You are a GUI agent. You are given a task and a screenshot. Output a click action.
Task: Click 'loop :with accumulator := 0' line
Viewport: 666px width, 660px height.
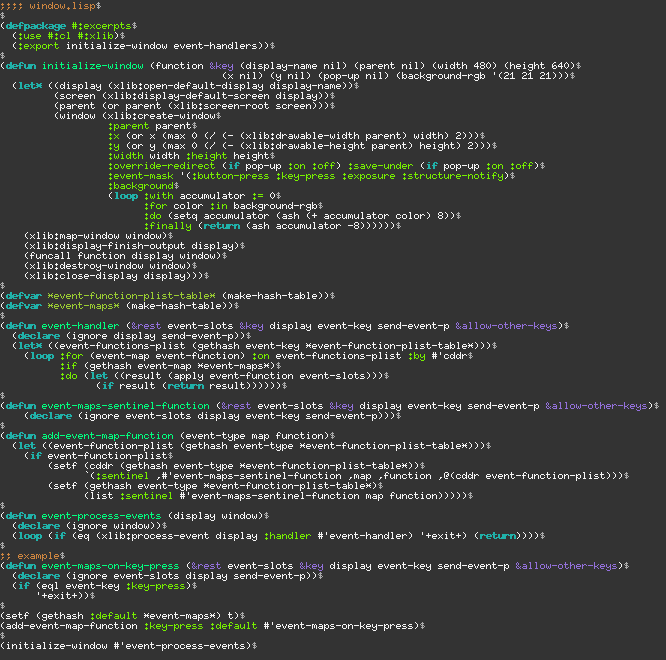(x=195, y=196)
